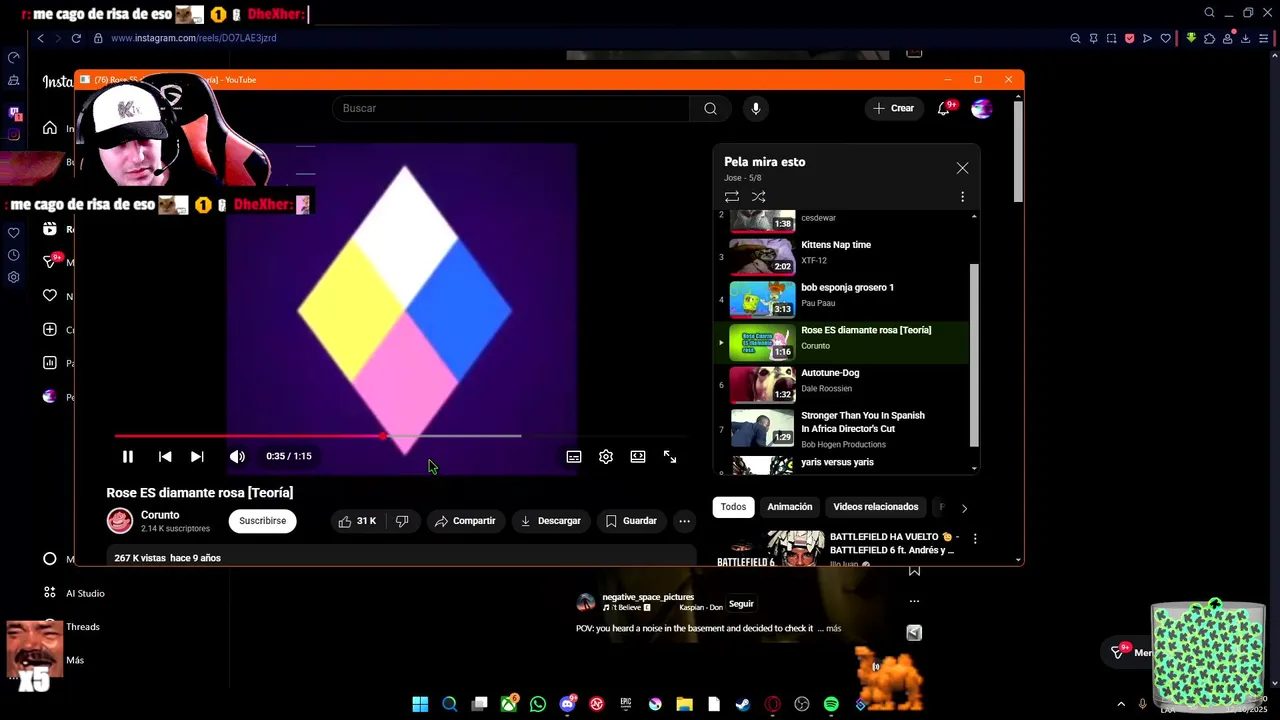Switch to theater mode view

pos(638,456)
